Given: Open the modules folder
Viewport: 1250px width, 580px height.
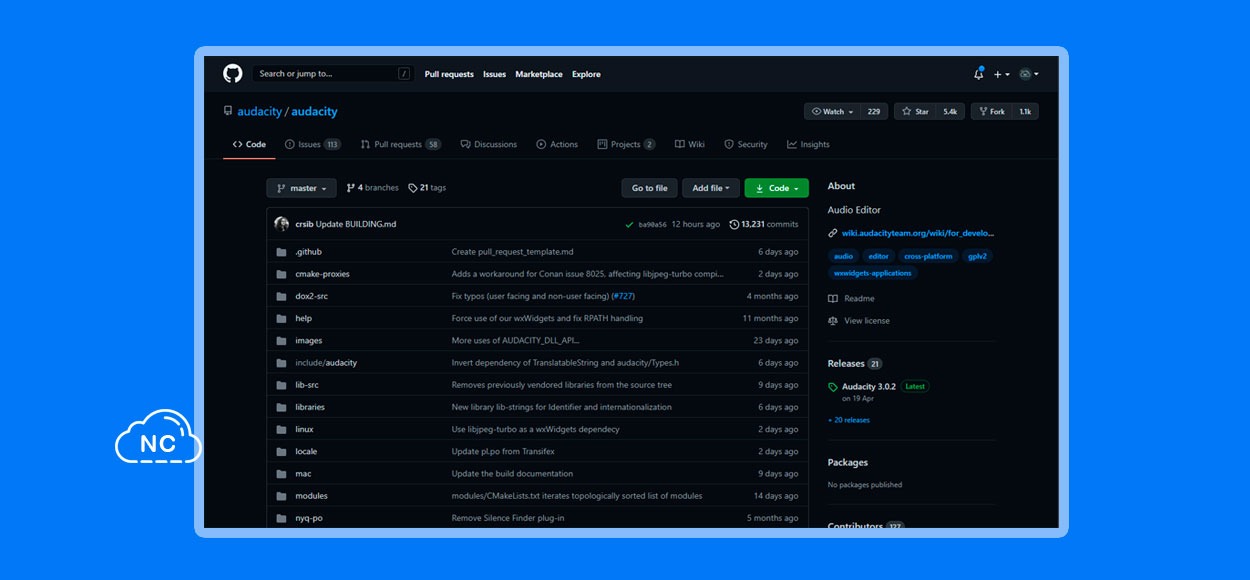Looking at the screenshot, I should (x=311, y=496).
